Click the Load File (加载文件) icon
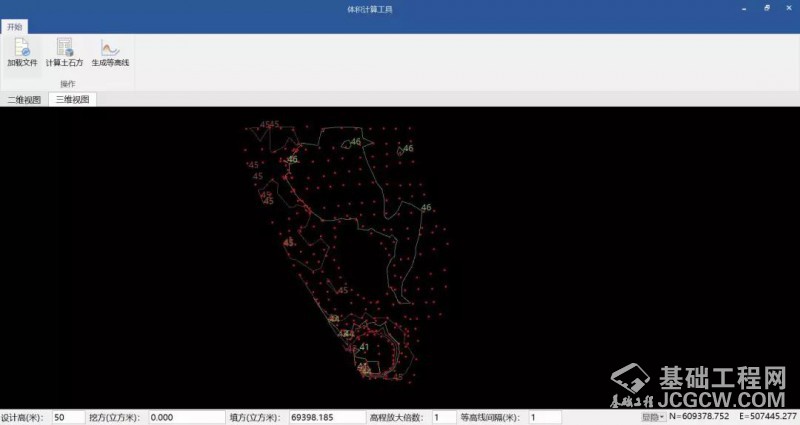The width and height of the screenshot is (800, 425). point(21,52)
